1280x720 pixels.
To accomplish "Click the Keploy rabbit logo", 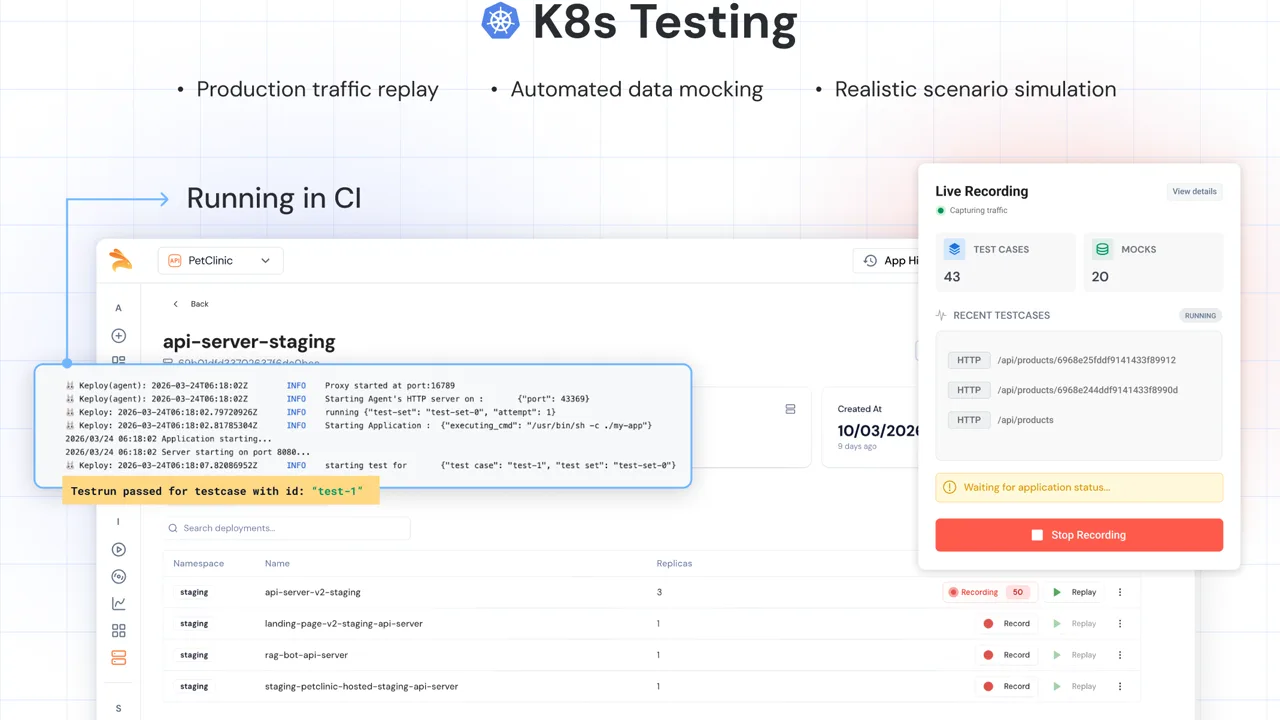I will tap(120, 260).
